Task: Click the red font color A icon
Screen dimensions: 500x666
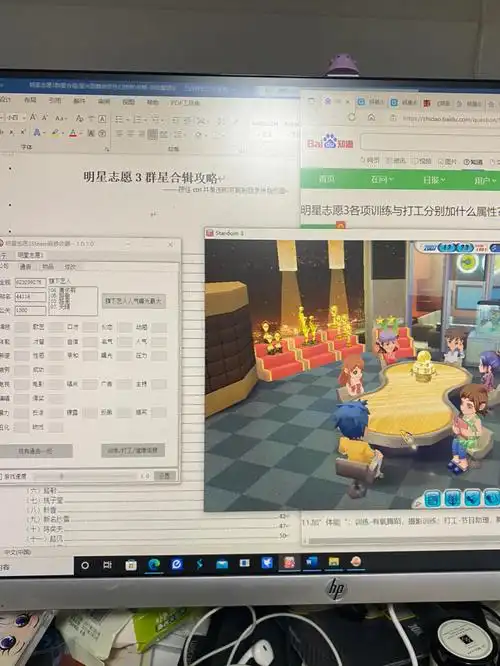Action: [73, 133]
